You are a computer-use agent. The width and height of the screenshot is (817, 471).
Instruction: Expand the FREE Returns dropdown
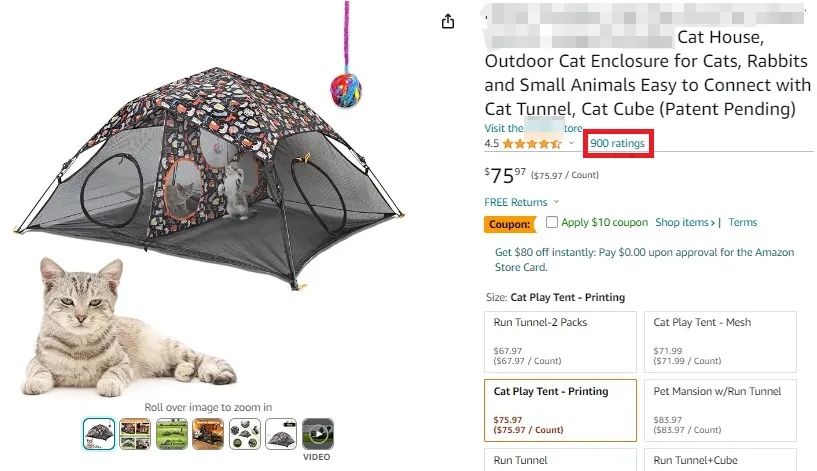(x=556, y=202)
